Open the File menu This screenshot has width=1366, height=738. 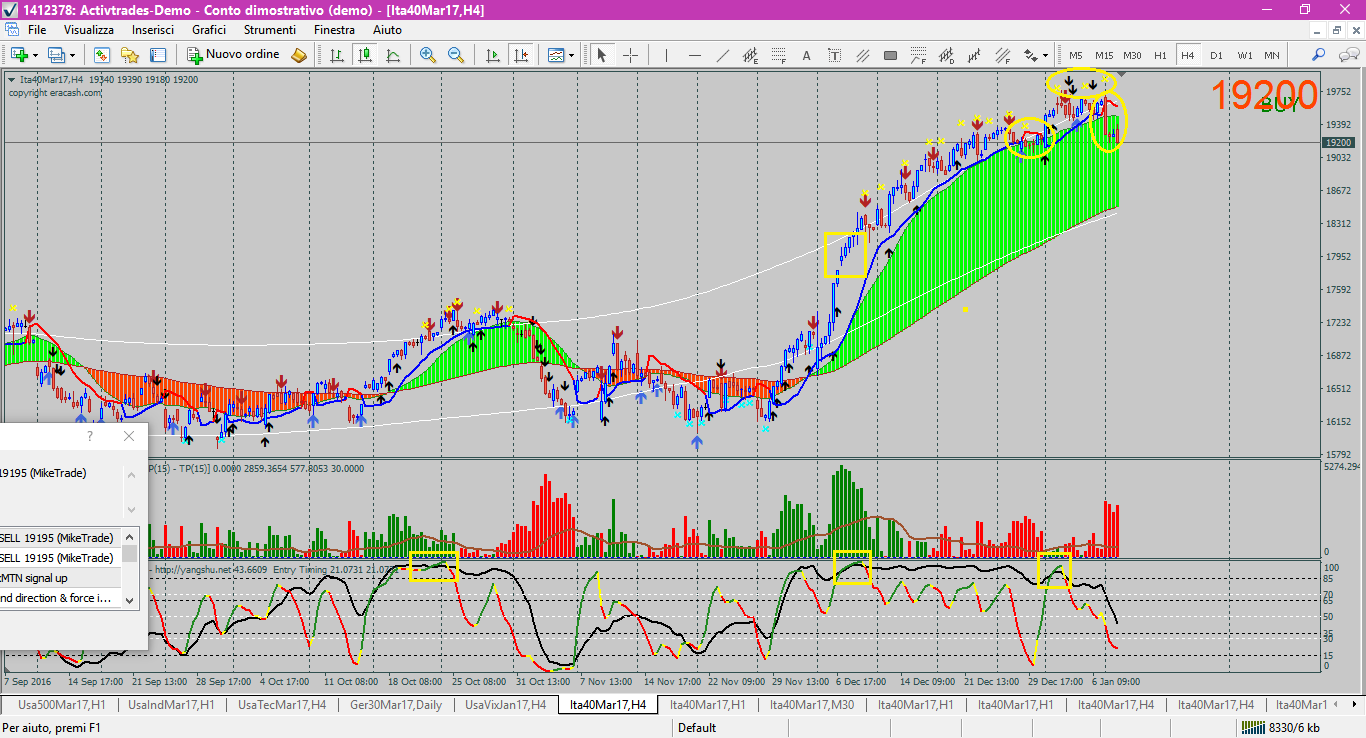click(x=37, y=30)
